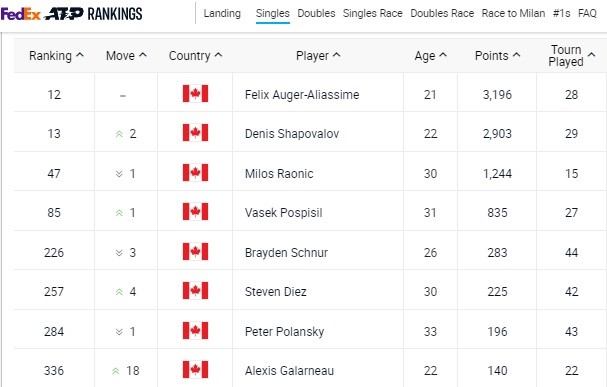Click the ATP Rankings logo
The image size is (607, 387).
point(94,14)
